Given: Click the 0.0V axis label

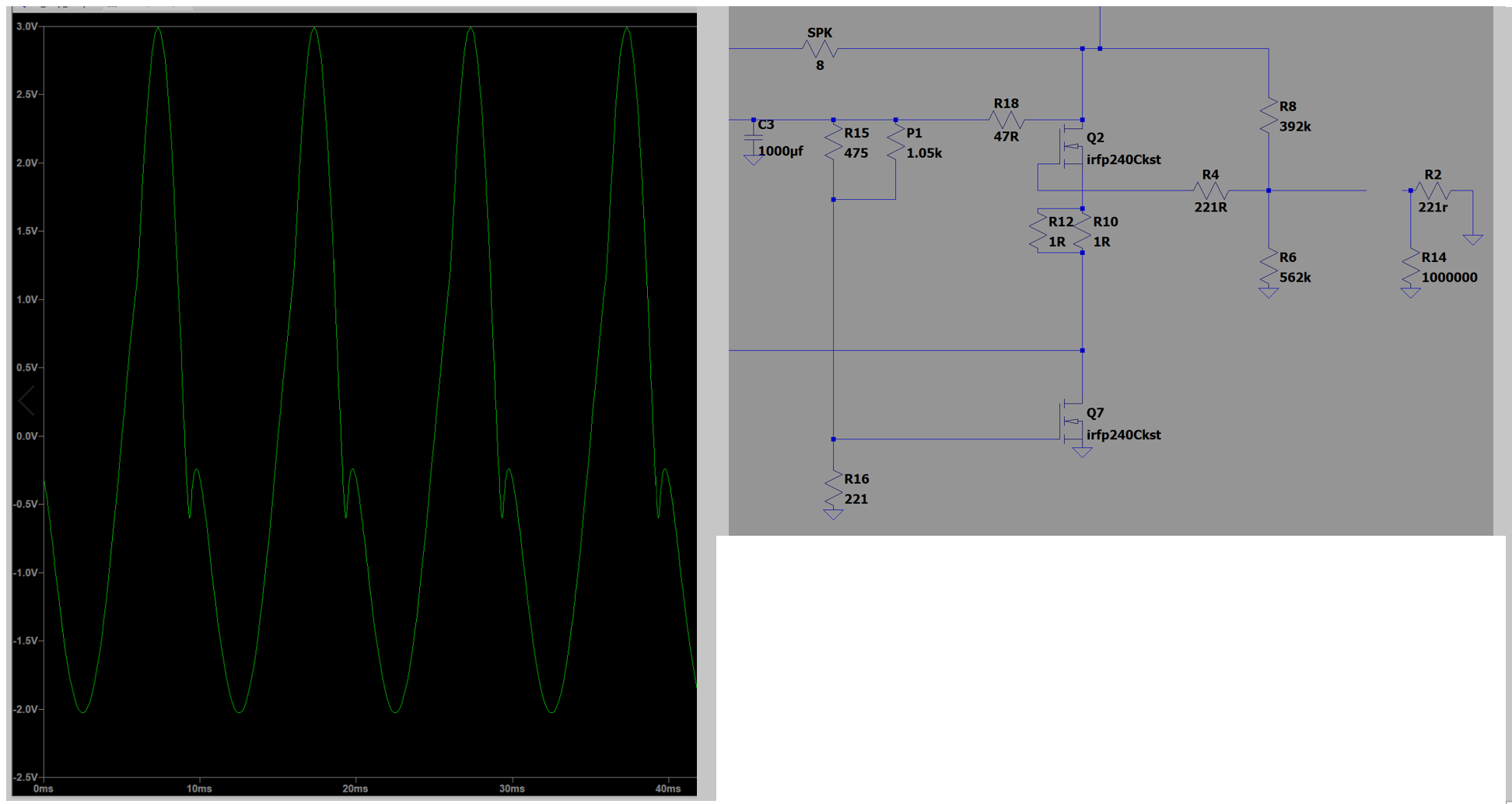Looking at the screenshot, I should coord(26,436).
